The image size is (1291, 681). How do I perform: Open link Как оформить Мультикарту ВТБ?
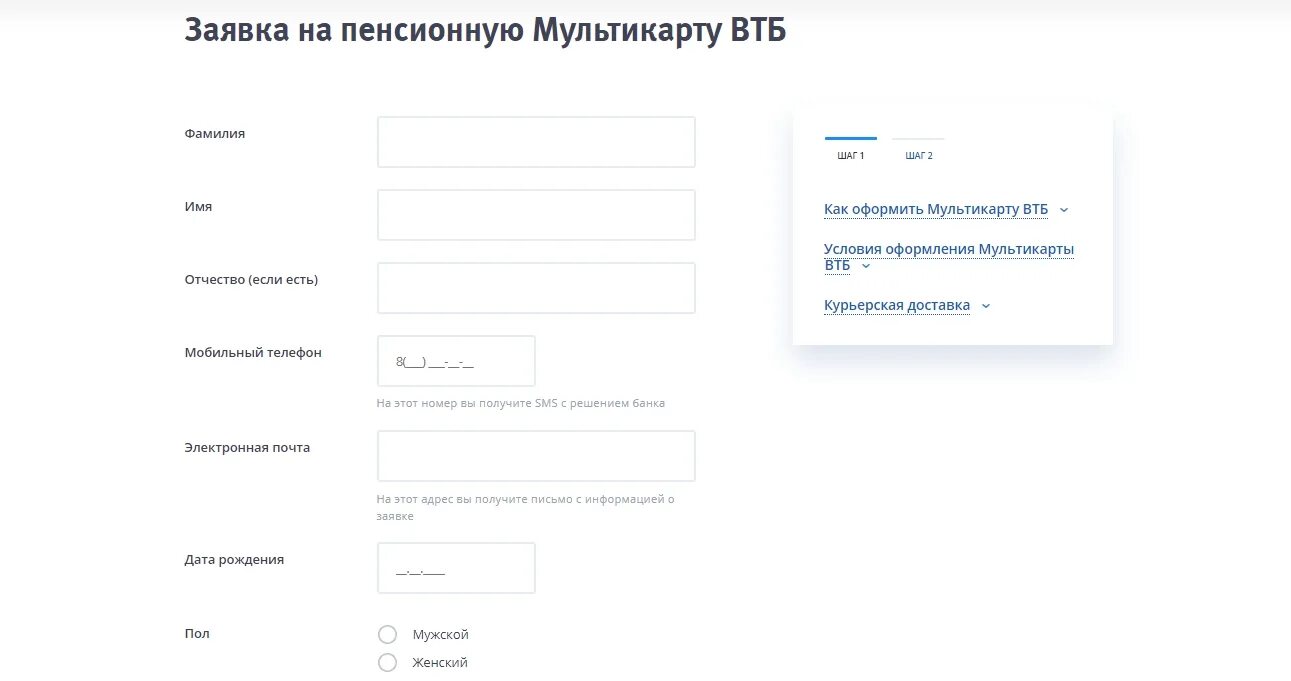[x=936, y=210]
